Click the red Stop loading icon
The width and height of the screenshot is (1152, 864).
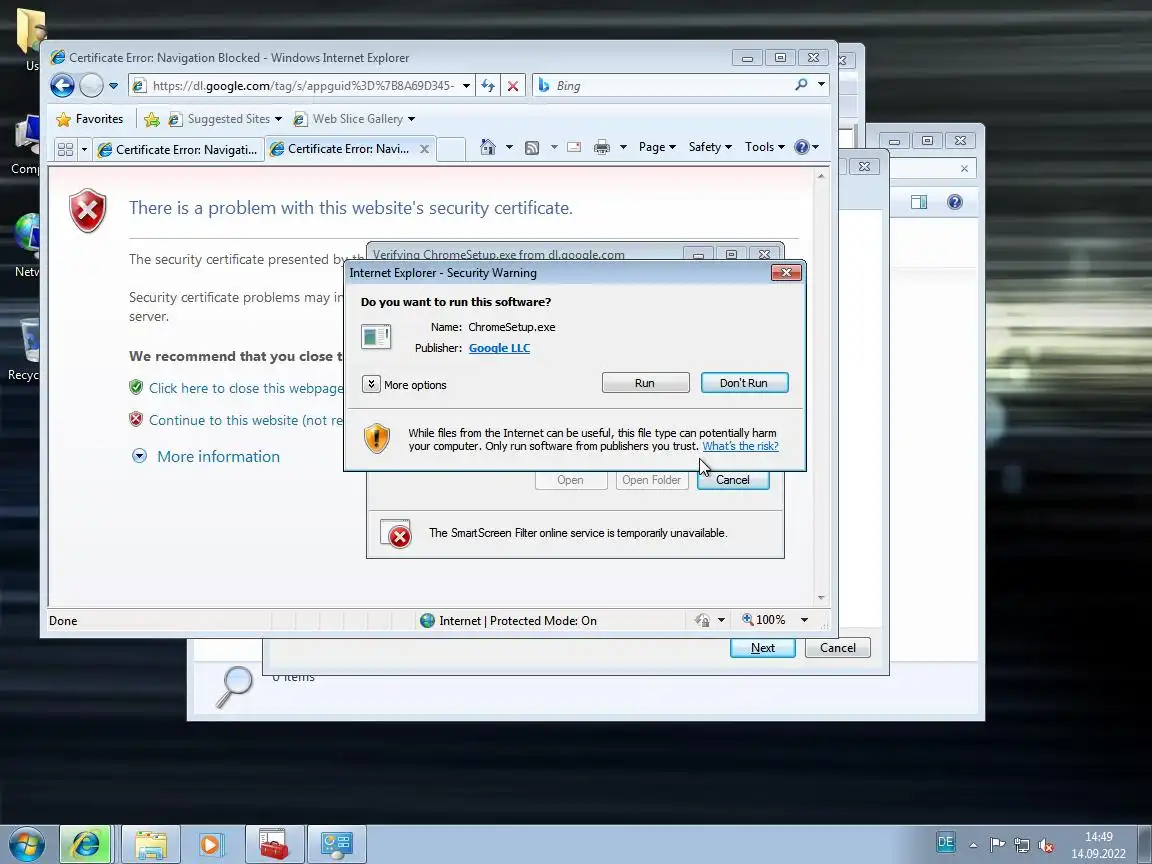[x=513, y=86]
